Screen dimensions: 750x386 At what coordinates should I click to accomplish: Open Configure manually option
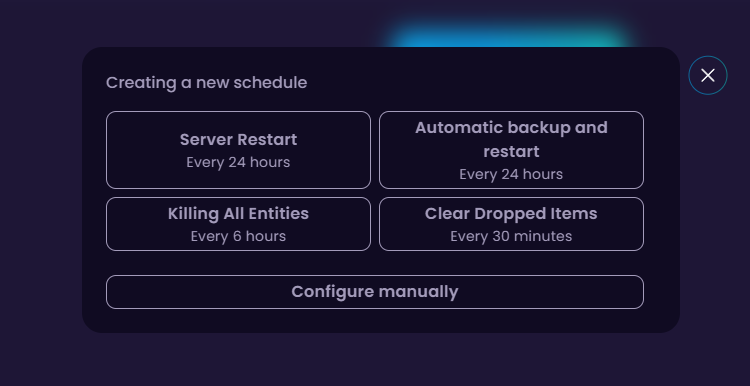click(375, 292)
